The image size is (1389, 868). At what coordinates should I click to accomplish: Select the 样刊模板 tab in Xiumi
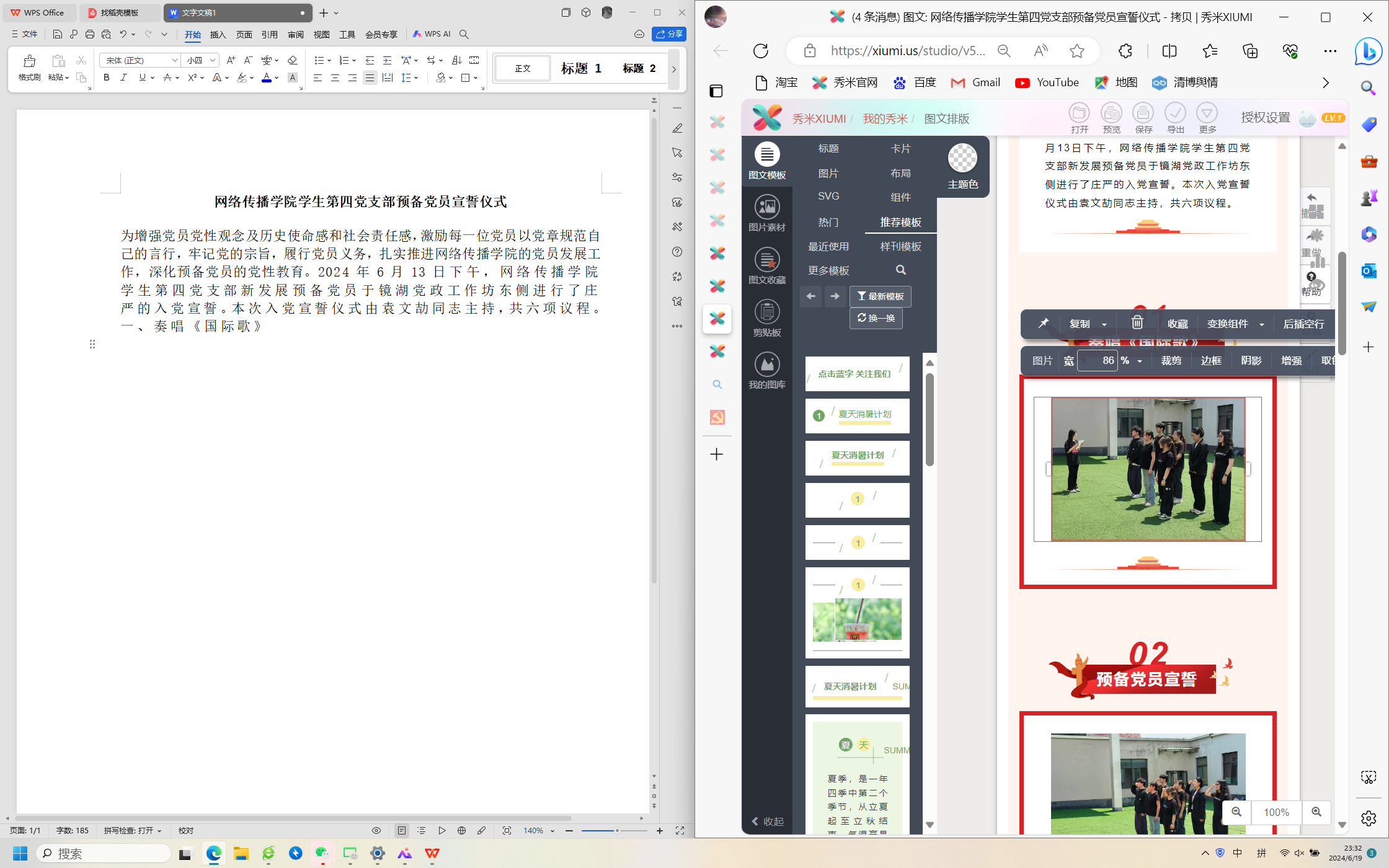(900, 246)
